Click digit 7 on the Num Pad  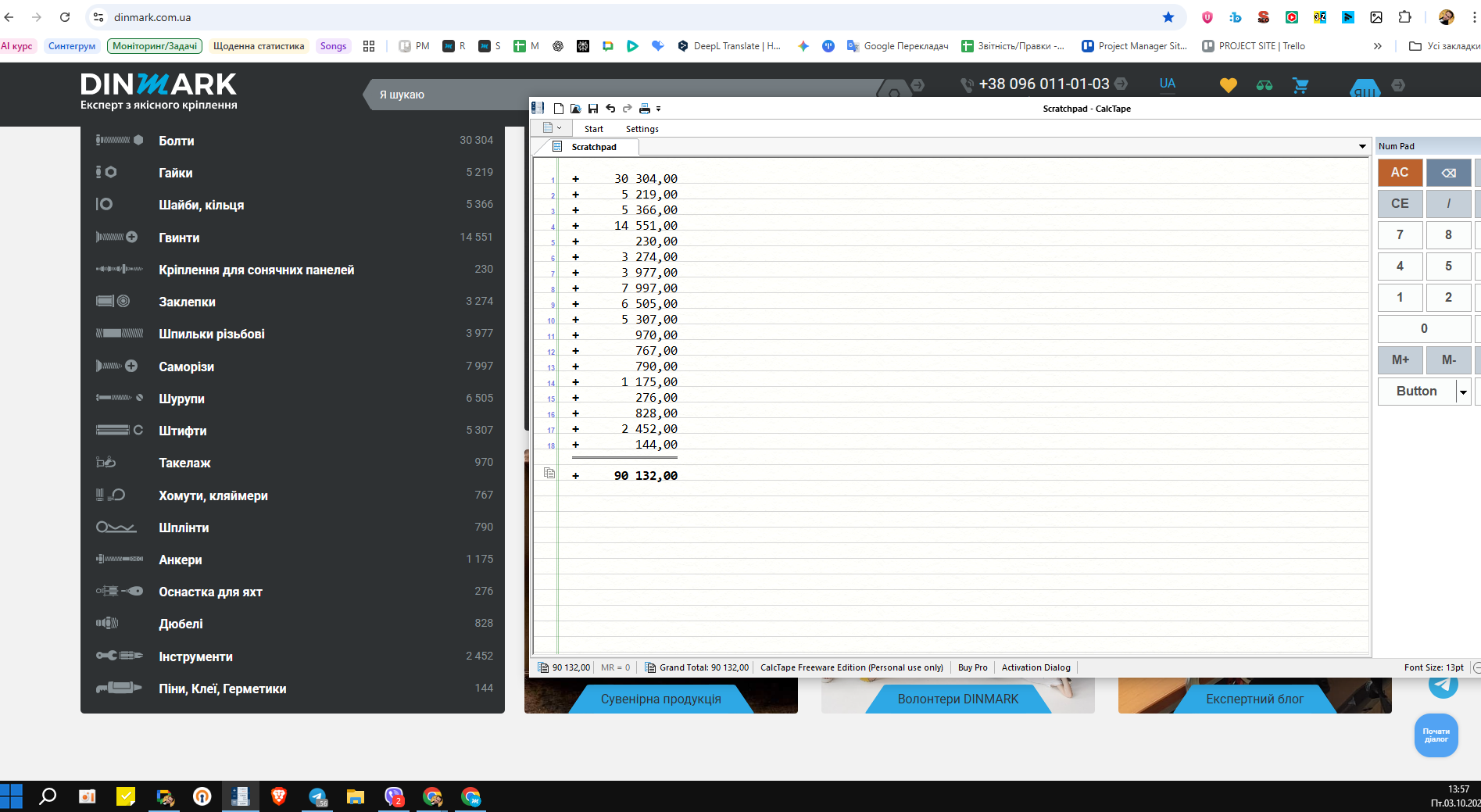(1400, 234)
